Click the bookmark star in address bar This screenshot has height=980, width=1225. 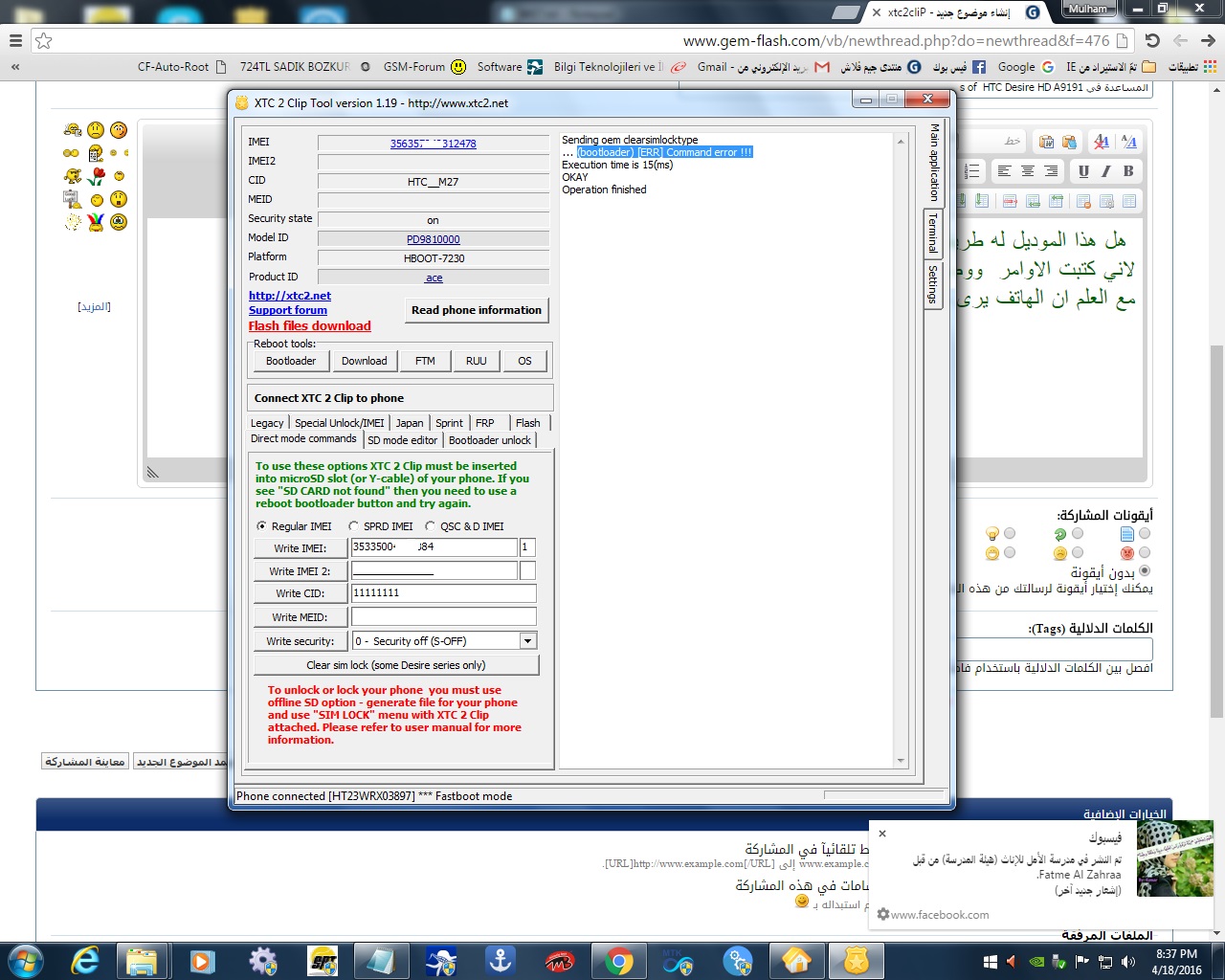point(43,40)
